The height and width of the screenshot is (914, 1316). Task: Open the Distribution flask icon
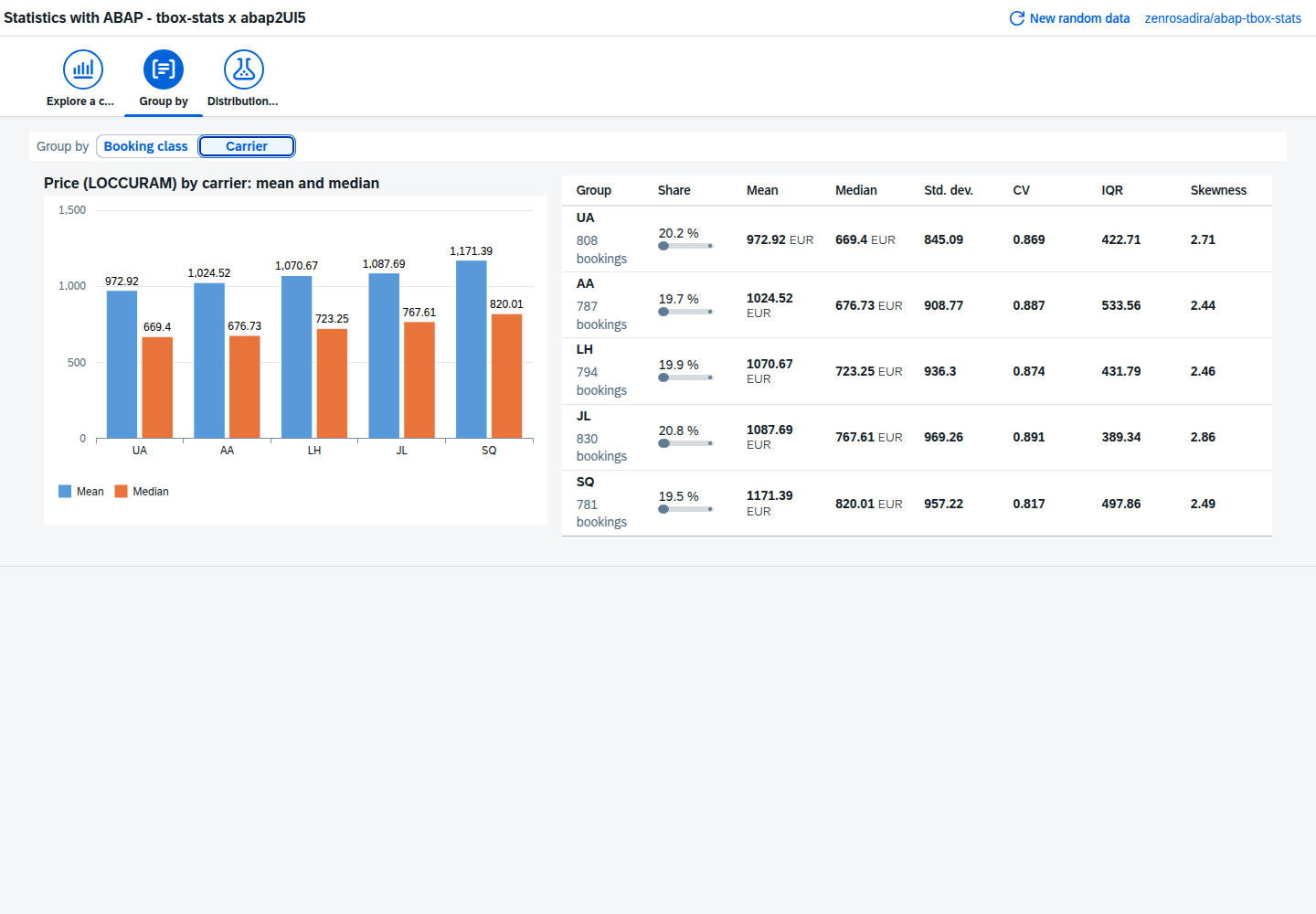(x=244, y=69)
